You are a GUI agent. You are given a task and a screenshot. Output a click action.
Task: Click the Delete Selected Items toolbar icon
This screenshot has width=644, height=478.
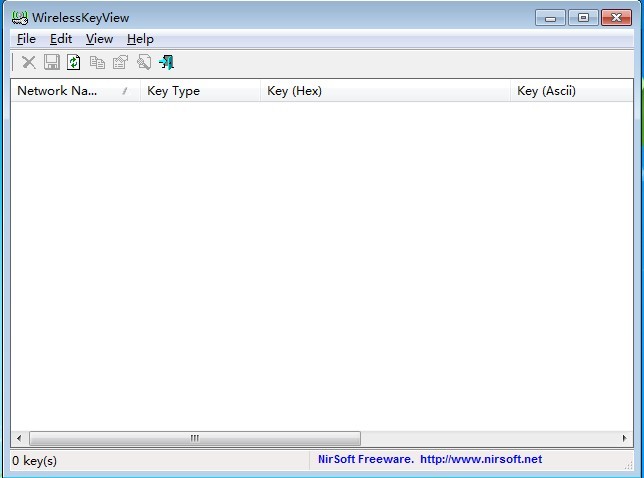(x=29, y=63)
